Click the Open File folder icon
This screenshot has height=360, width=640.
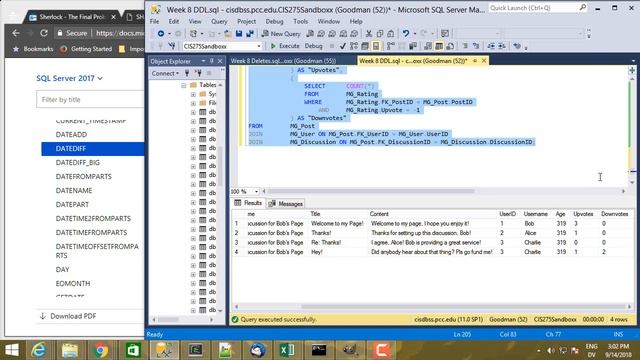point(228,34)
